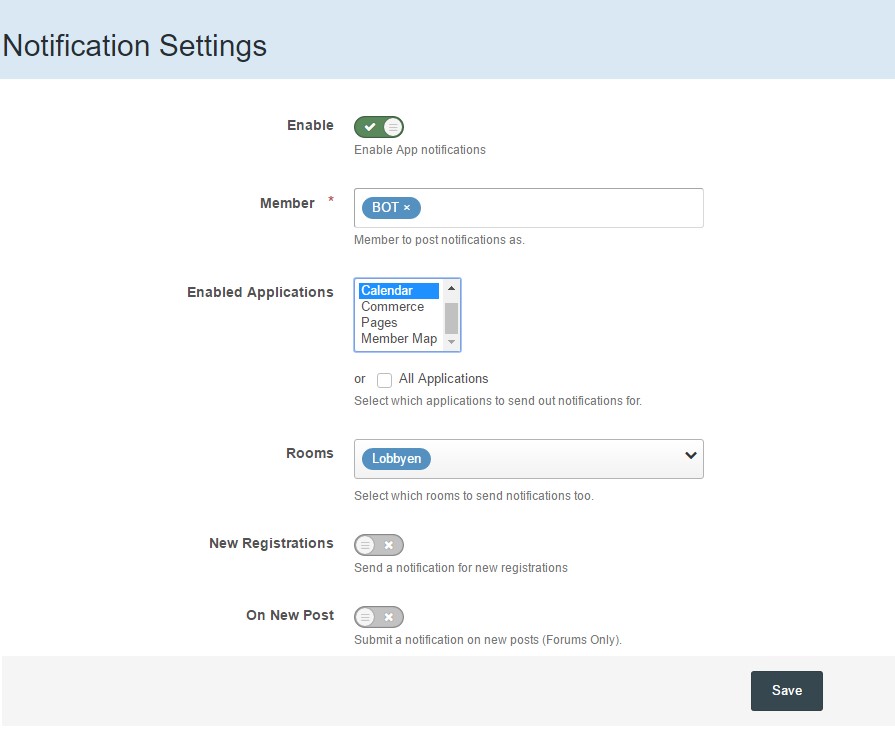Turn on the On New Post toggle
Screen dimensions: 895x748
point(378,617)
